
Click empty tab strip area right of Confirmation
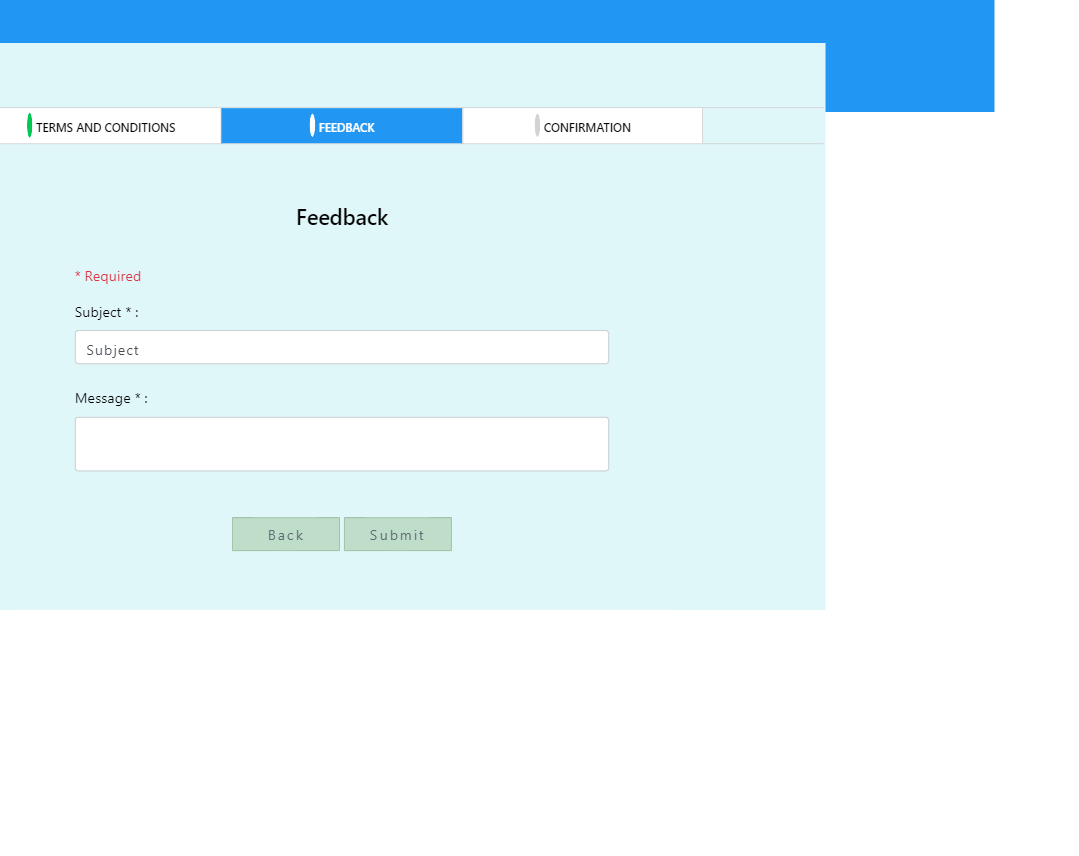pos(763,126)
